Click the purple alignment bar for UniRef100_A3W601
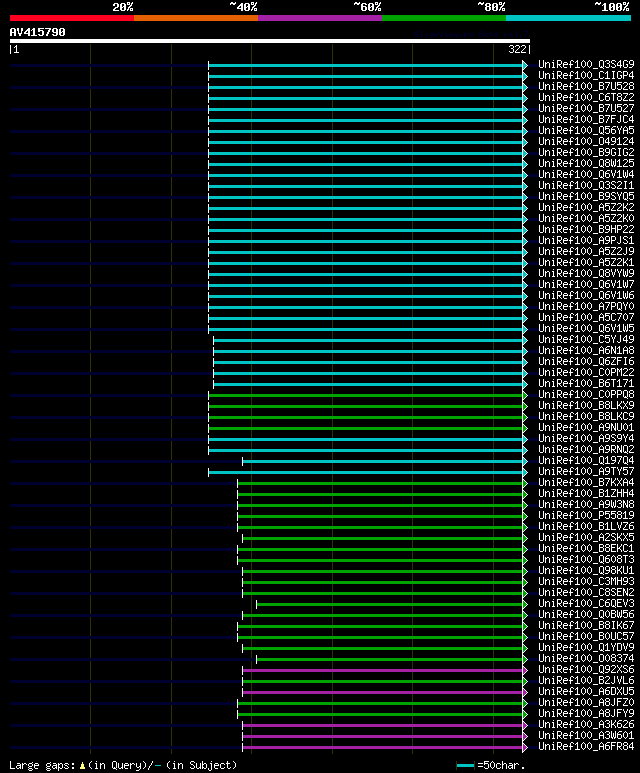640x773 pixels. pyautogui.click(x=385, y=737)
